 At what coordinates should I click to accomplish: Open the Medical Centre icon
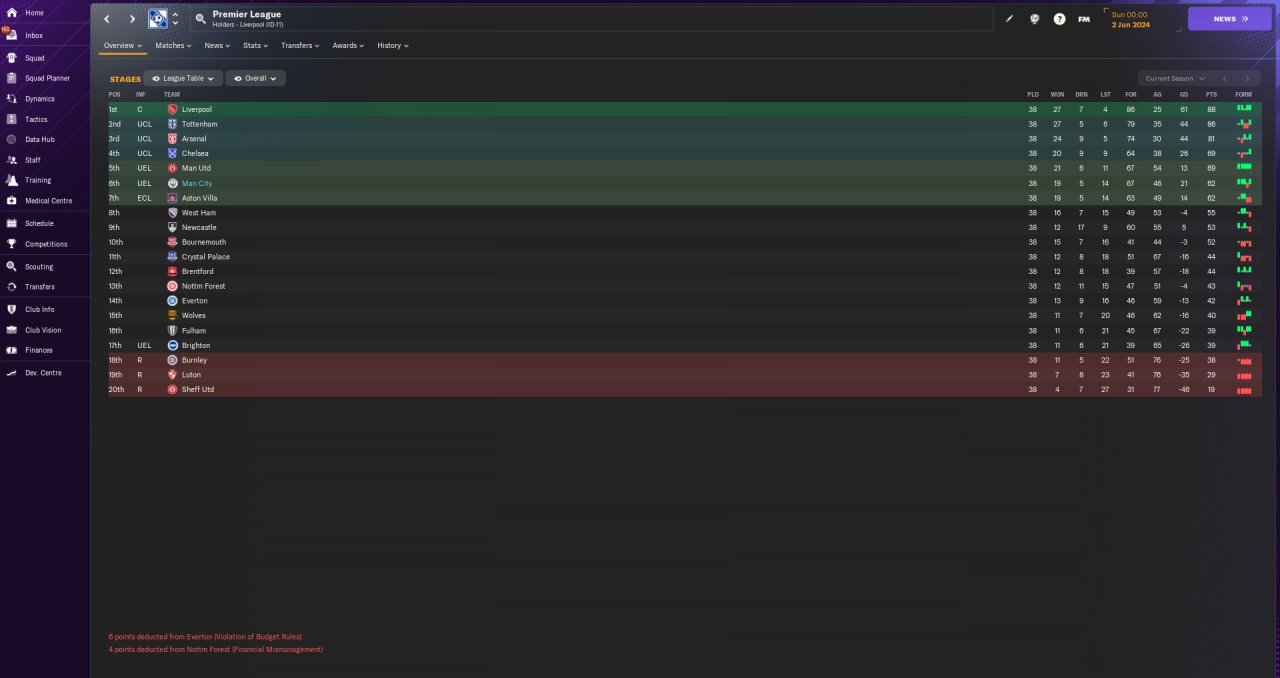point(11,201)
